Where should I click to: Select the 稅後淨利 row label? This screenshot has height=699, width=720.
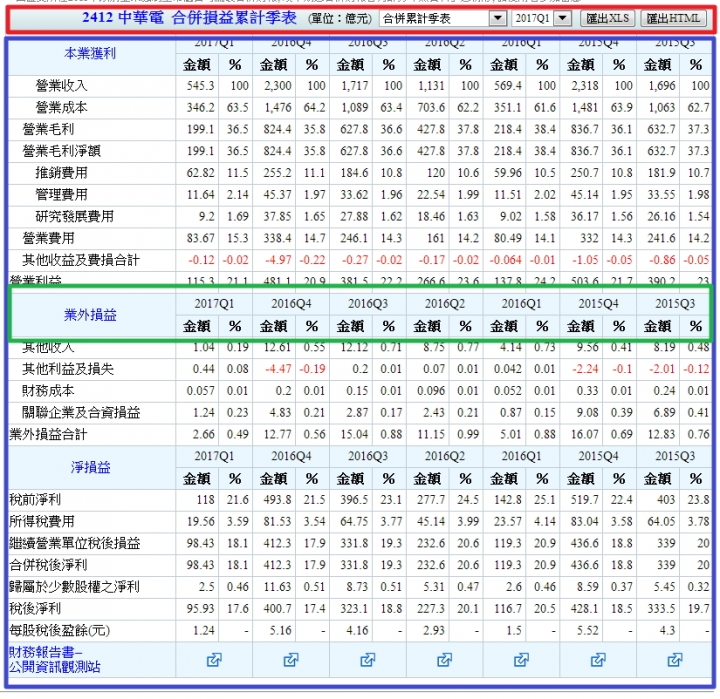35,609
